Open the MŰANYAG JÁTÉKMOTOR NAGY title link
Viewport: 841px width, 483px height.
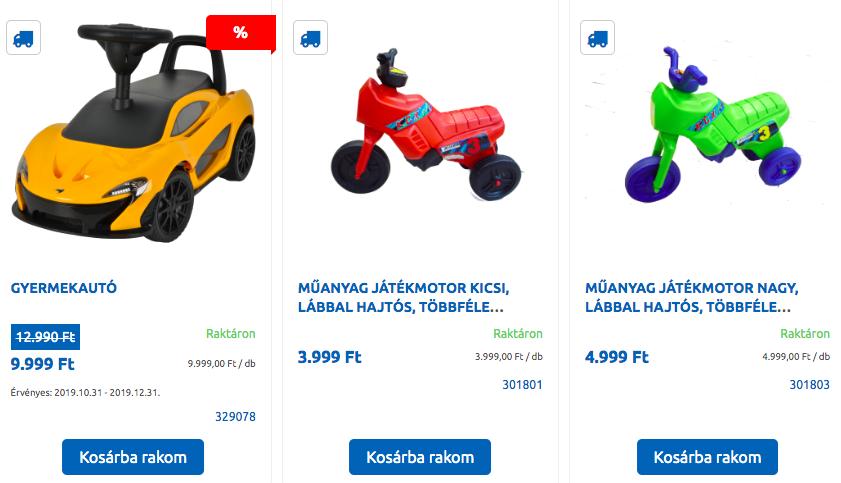tap(692, 298)
